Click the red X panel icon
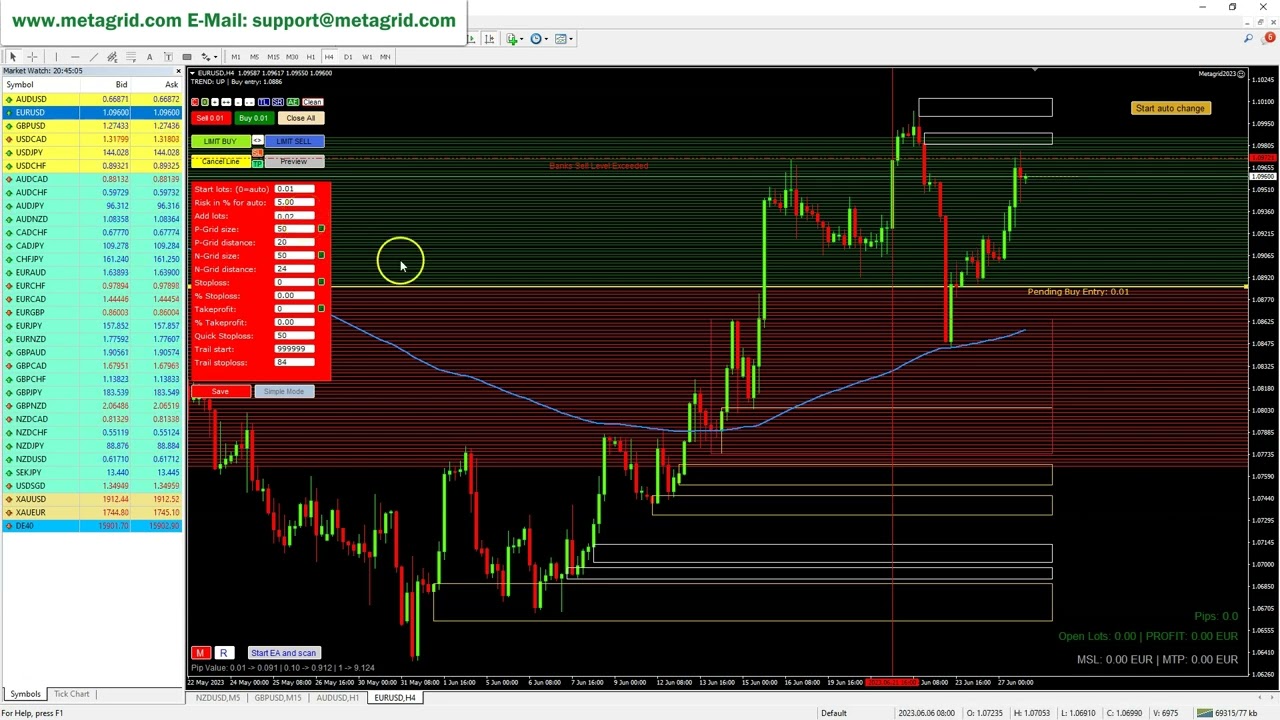 pyautogui.click(x=195, y=102)
